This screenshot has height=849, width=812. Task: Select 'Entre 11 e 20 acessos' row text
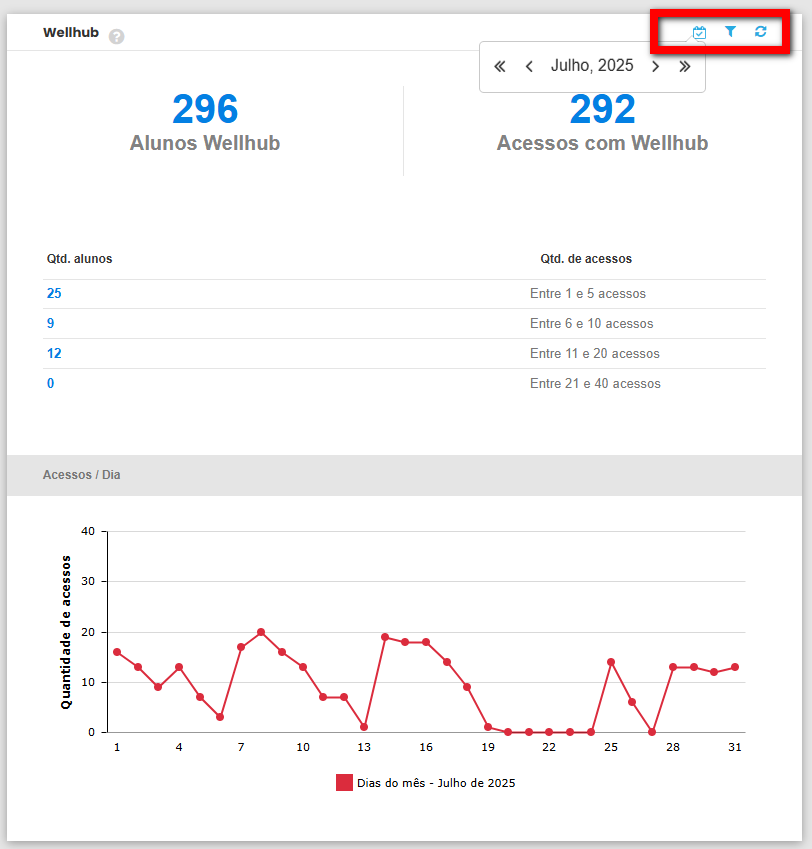point(595,354)
